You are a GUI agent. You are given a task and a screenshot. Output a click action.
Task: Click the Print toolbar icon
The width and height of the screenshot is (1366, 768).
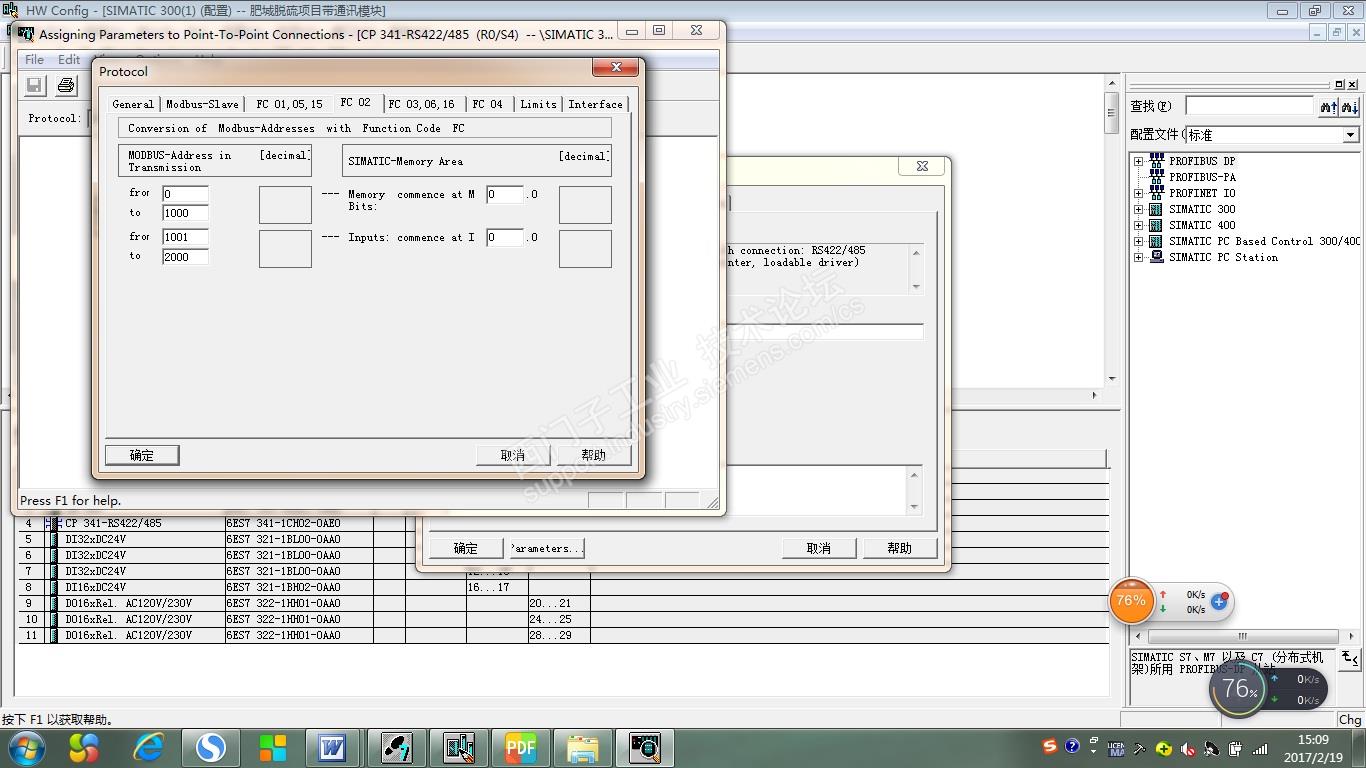point(66,85)
